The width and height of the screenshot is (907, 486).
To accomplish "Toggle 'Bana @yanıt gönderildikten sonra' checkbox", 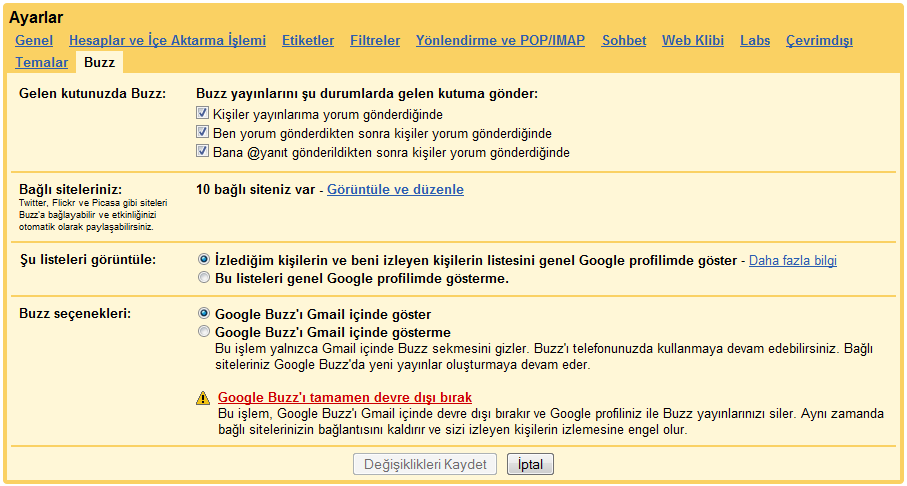I will 202,152.
